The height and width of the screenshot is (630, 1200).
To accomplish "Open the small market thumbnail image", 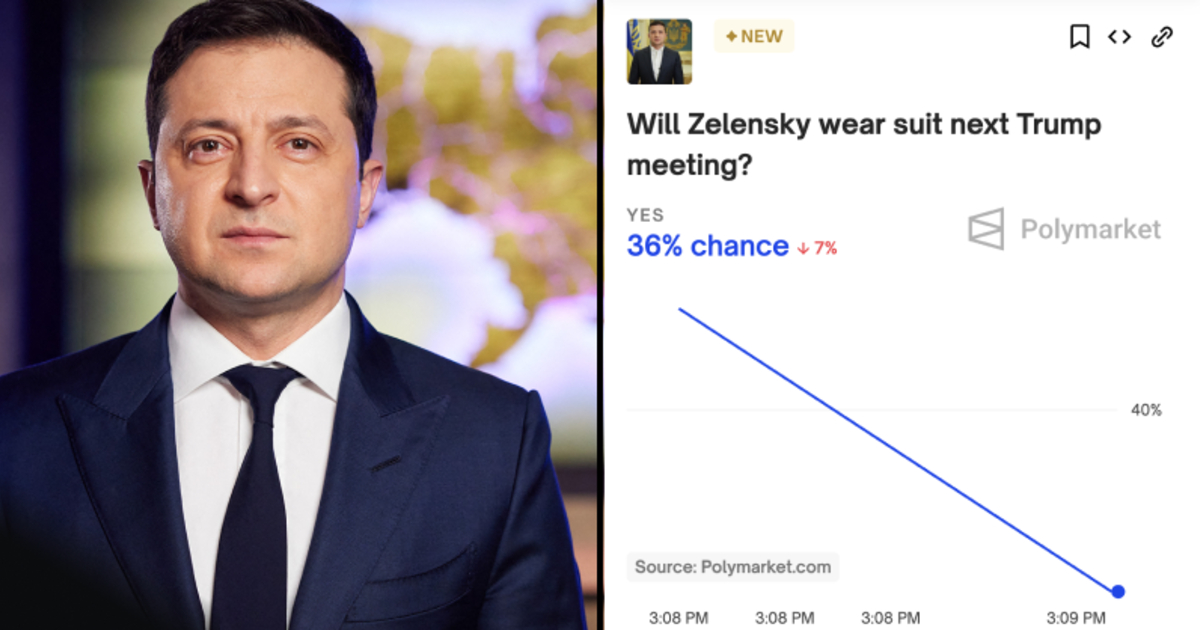I will pos(659,51).
